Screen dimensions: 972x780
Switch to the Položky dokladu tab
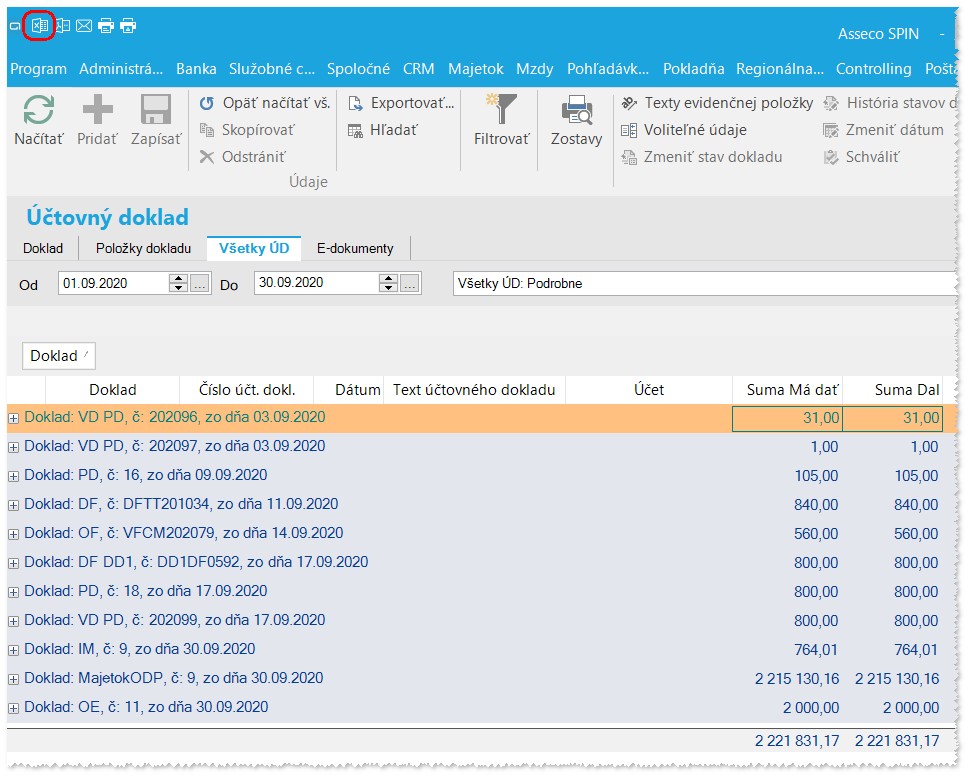(x=143, y=249)
